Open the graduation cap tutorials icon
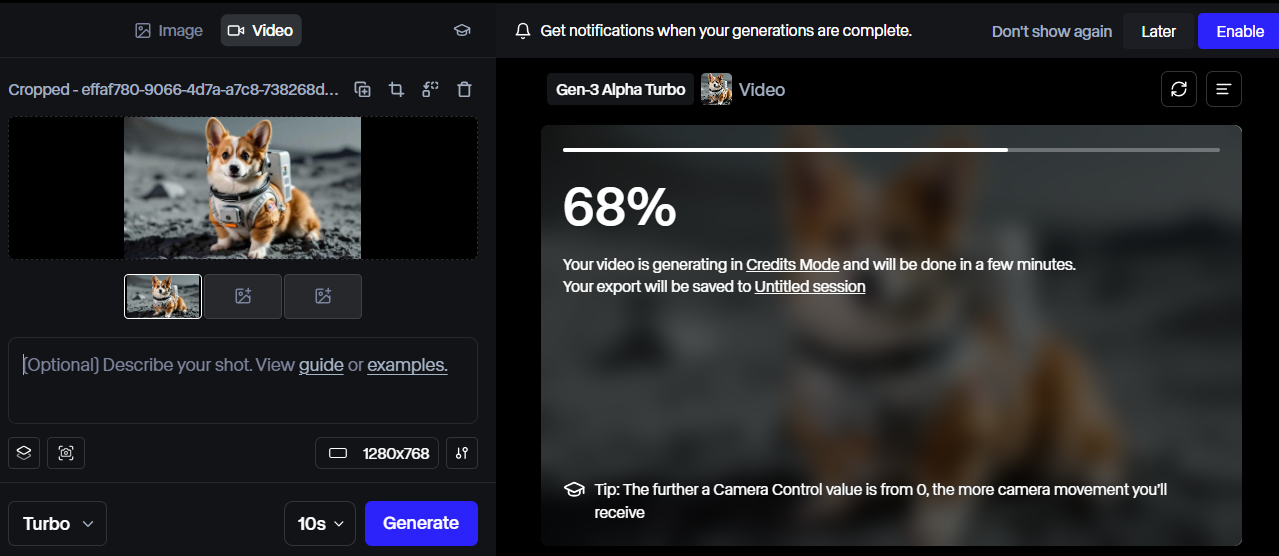Screen dimensions: 1279x556 click(x=462, y=30)
